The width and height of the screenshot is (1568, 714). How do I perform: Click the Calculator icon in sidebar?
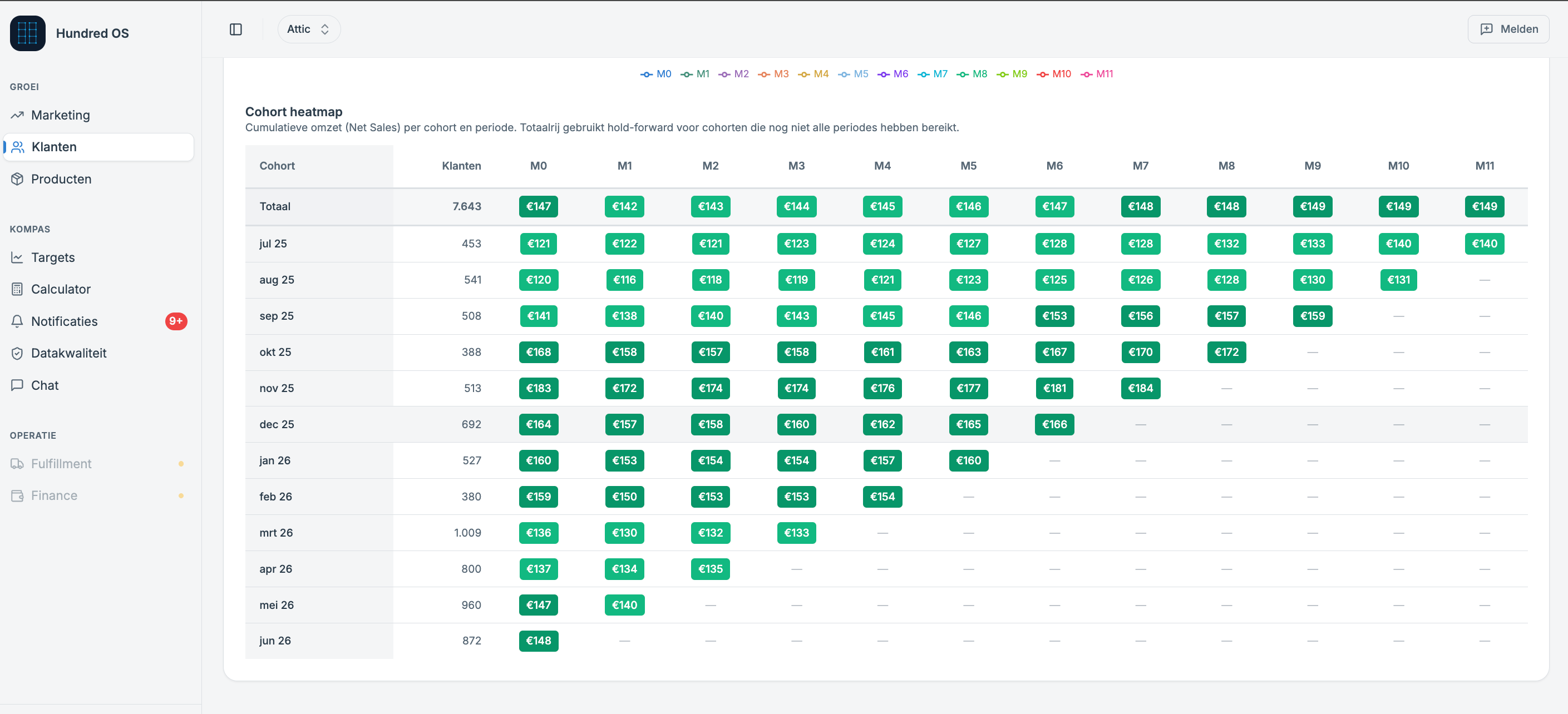click(17, 289)
